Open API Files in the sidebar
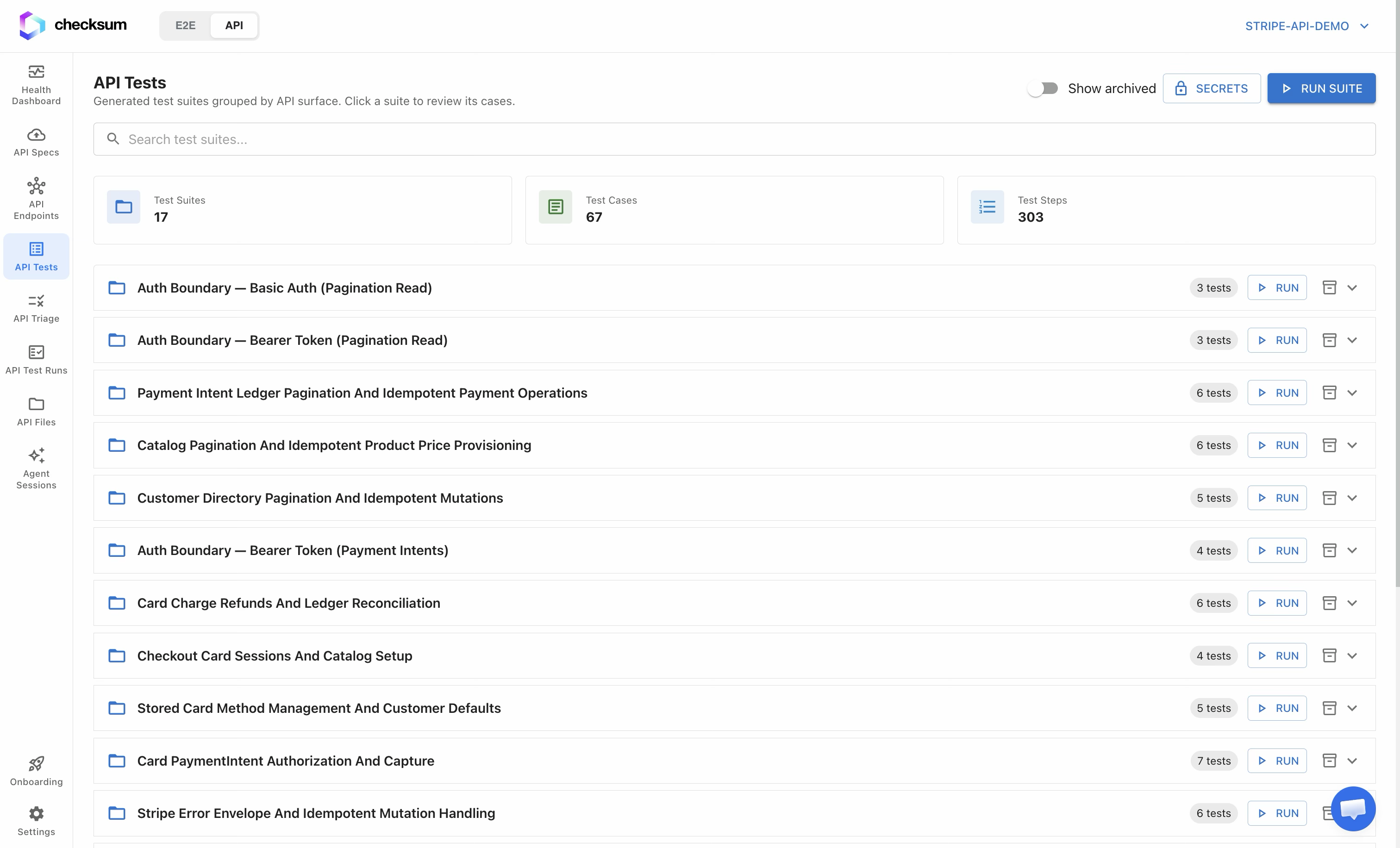 [37, 412]
